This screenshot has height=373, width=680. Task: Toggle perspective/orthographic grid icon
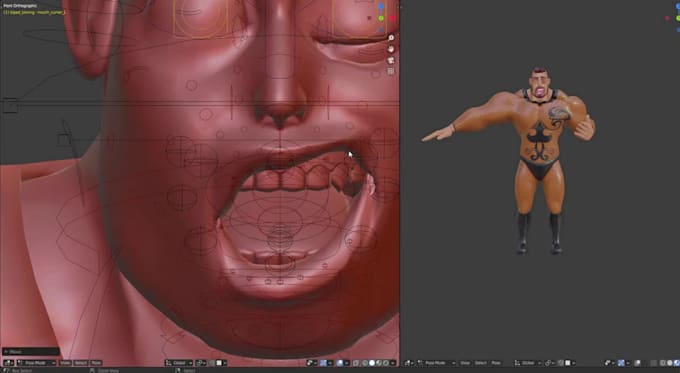pyautogui.click(x=391, y=72)
